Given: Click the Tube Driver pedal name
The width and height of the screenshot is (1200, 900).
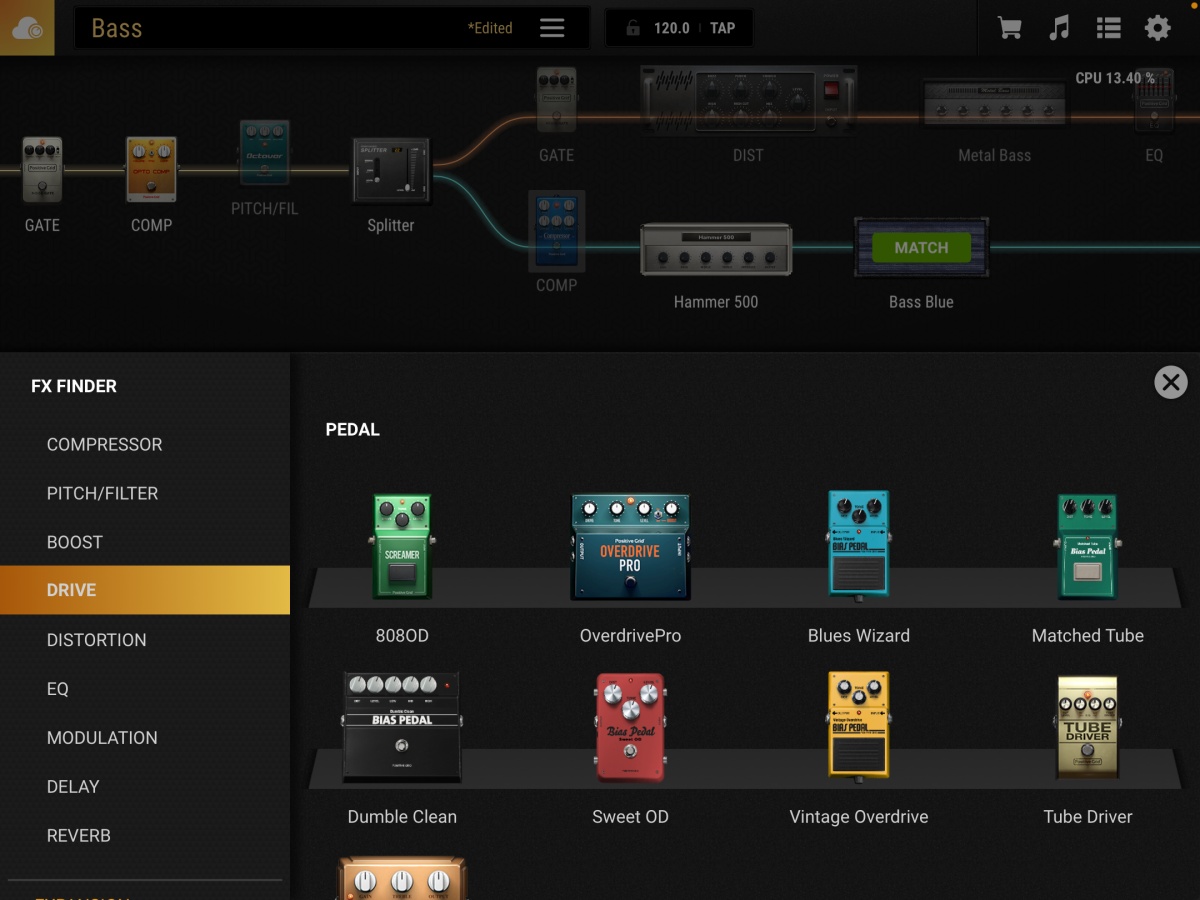Looking at the screenshot, I should (x=1088, y=817).
